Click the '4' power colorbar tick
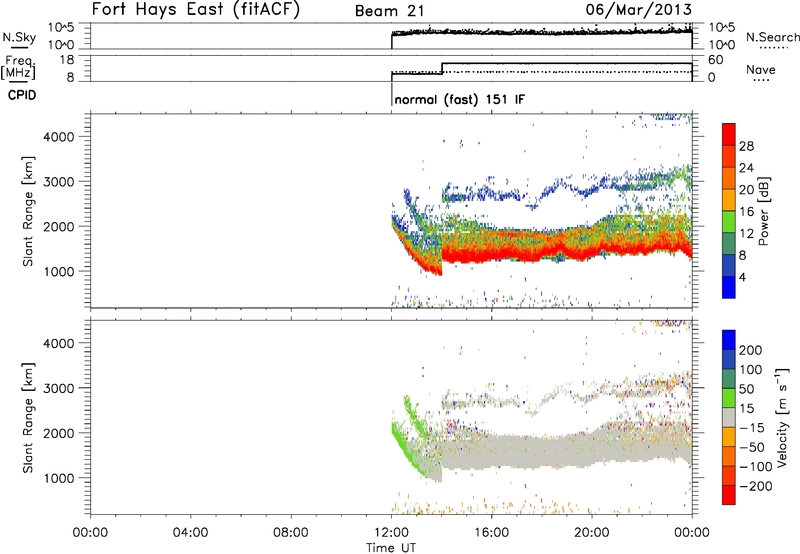 tap(742, 277)
